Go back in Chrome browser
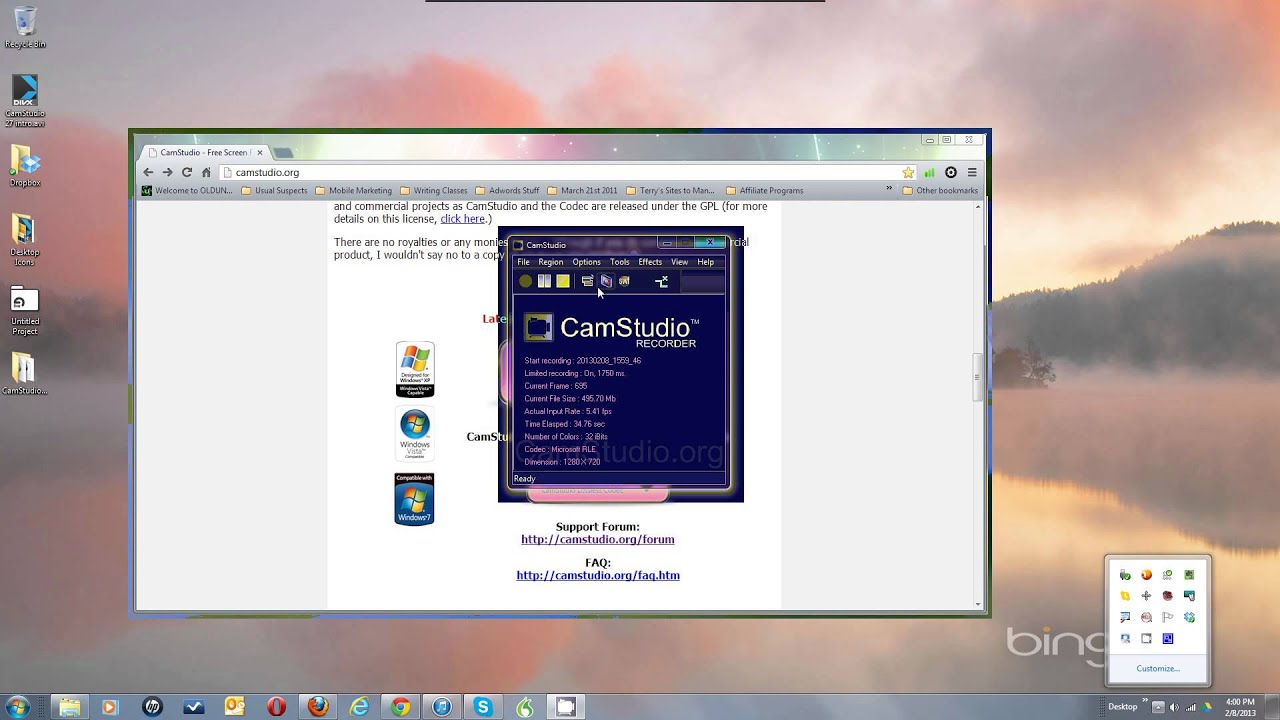The image size is (1280, 720). (148, 172)
